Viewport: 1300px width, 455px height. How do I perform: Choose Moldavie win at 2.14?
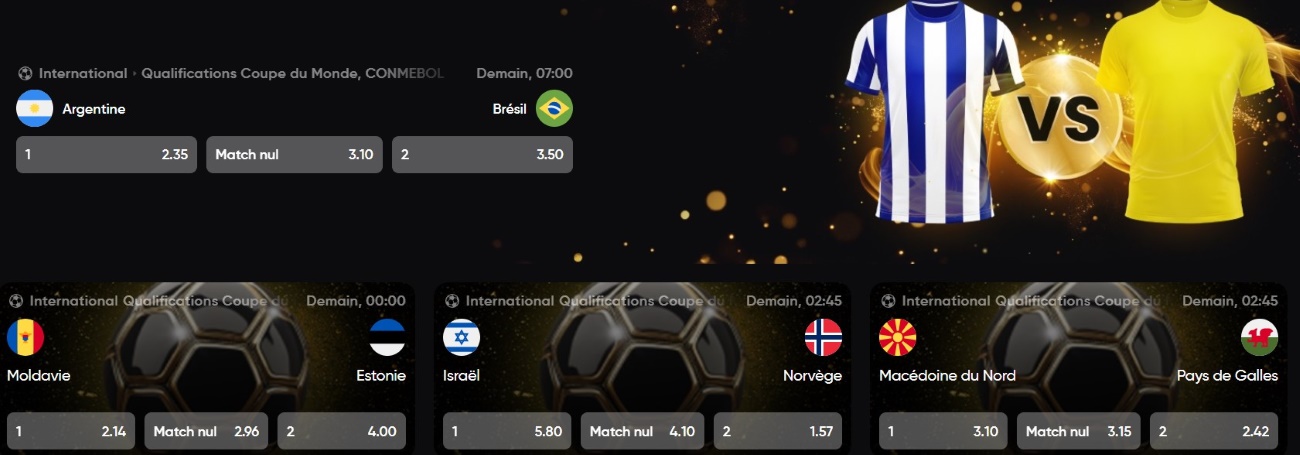pos(70,432)
